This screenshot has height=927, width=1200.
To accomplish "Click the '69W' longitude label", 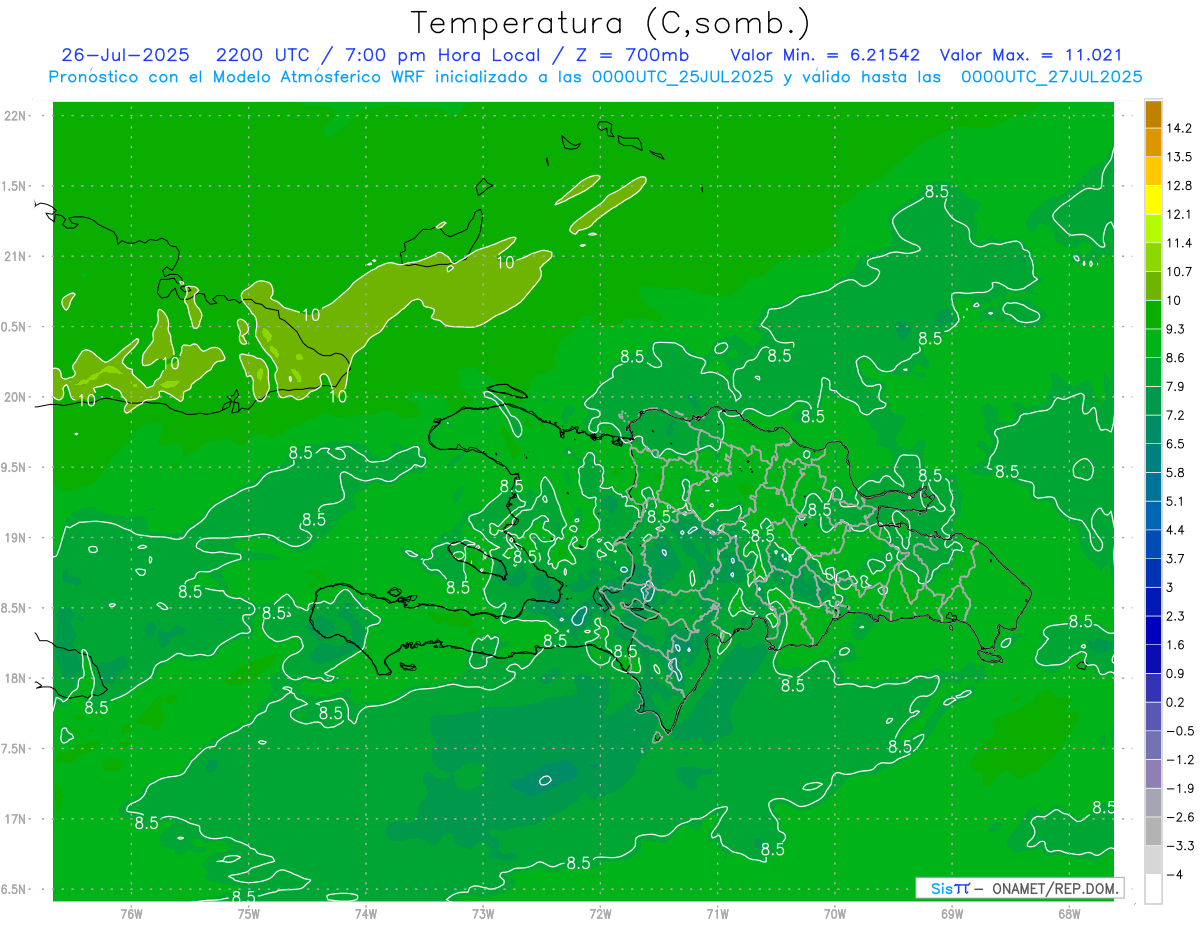I will coord(952,913).
